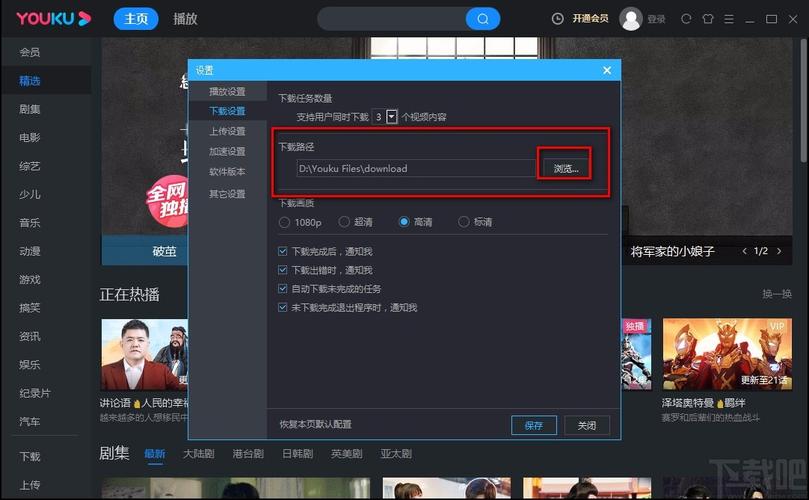Open 剧集 in the sidebar
This screenshot has width=809, height=500.
point(30,109)
